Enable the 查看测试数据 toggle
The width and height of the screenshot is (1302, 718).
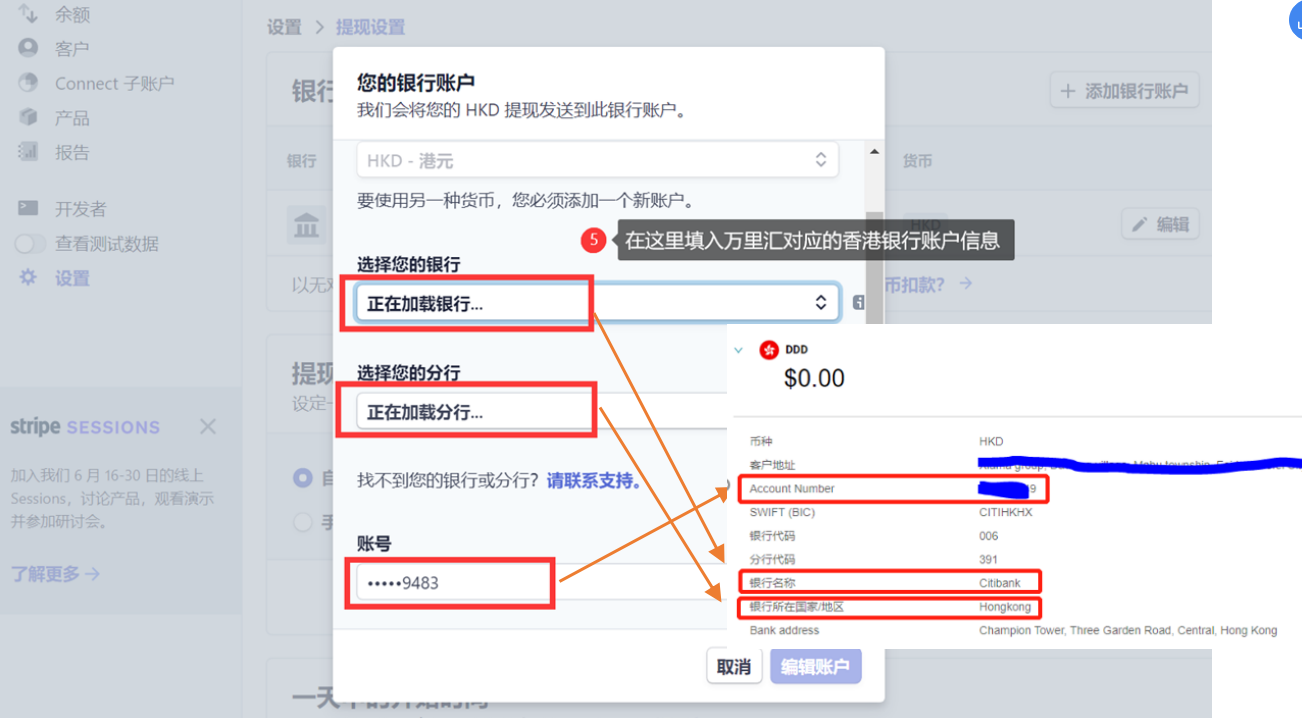[29, 243]
